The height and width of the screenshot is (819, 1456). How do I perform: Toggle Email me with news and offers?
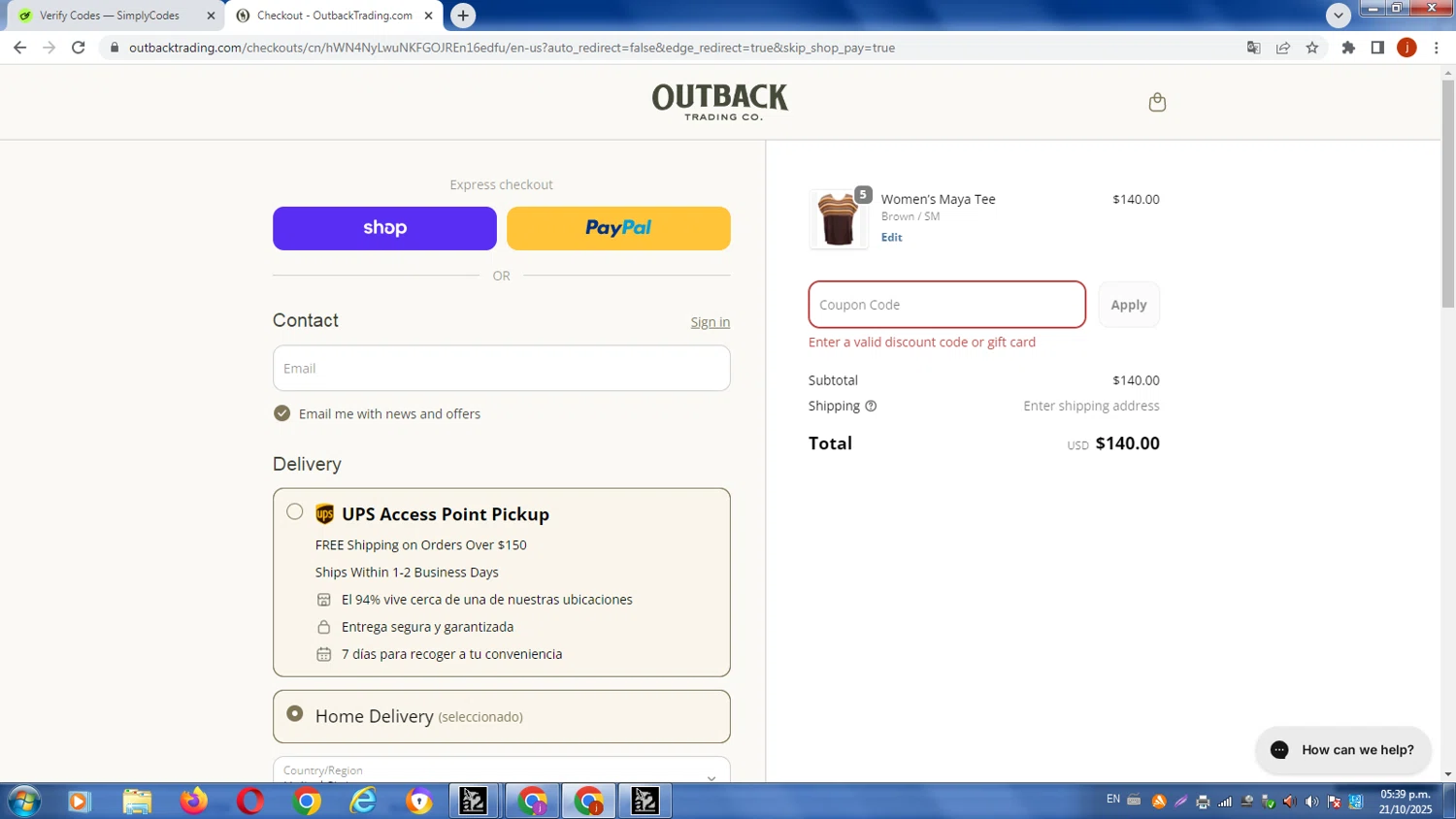click(281, 413)
